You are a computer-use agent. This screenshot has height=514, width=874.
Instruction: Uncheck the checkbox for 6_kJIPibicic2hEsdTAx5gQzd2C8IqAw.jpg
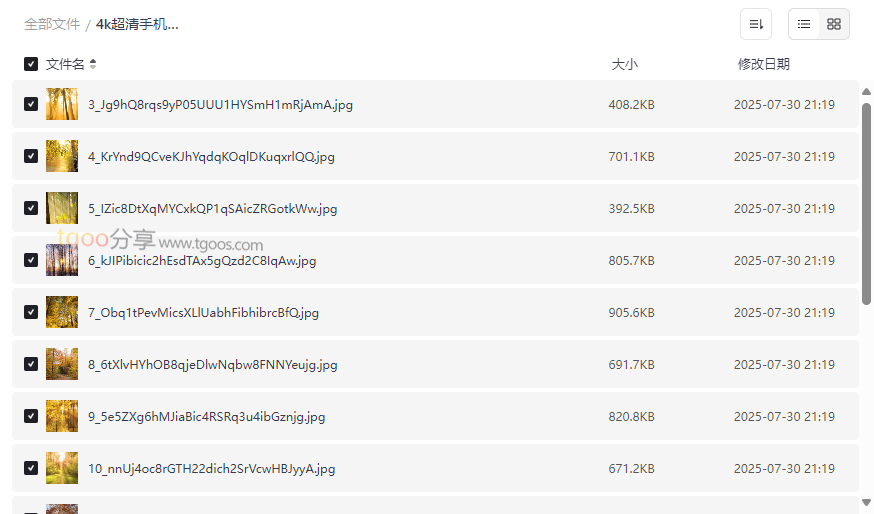point(31,260)
